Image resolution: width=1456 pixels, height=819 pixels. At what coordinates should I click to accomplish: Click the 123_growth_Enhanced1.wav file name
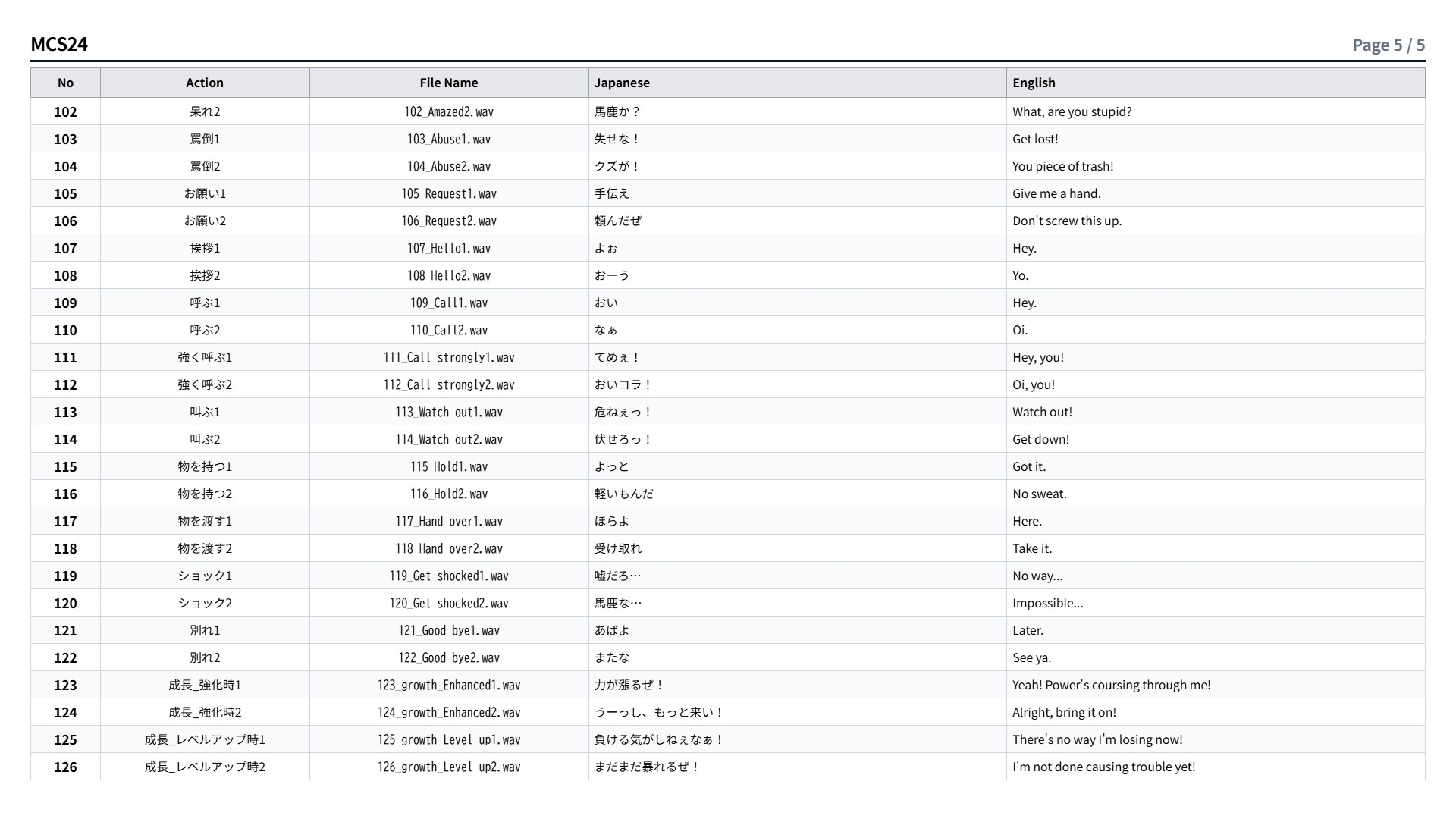tap(449, 685)
